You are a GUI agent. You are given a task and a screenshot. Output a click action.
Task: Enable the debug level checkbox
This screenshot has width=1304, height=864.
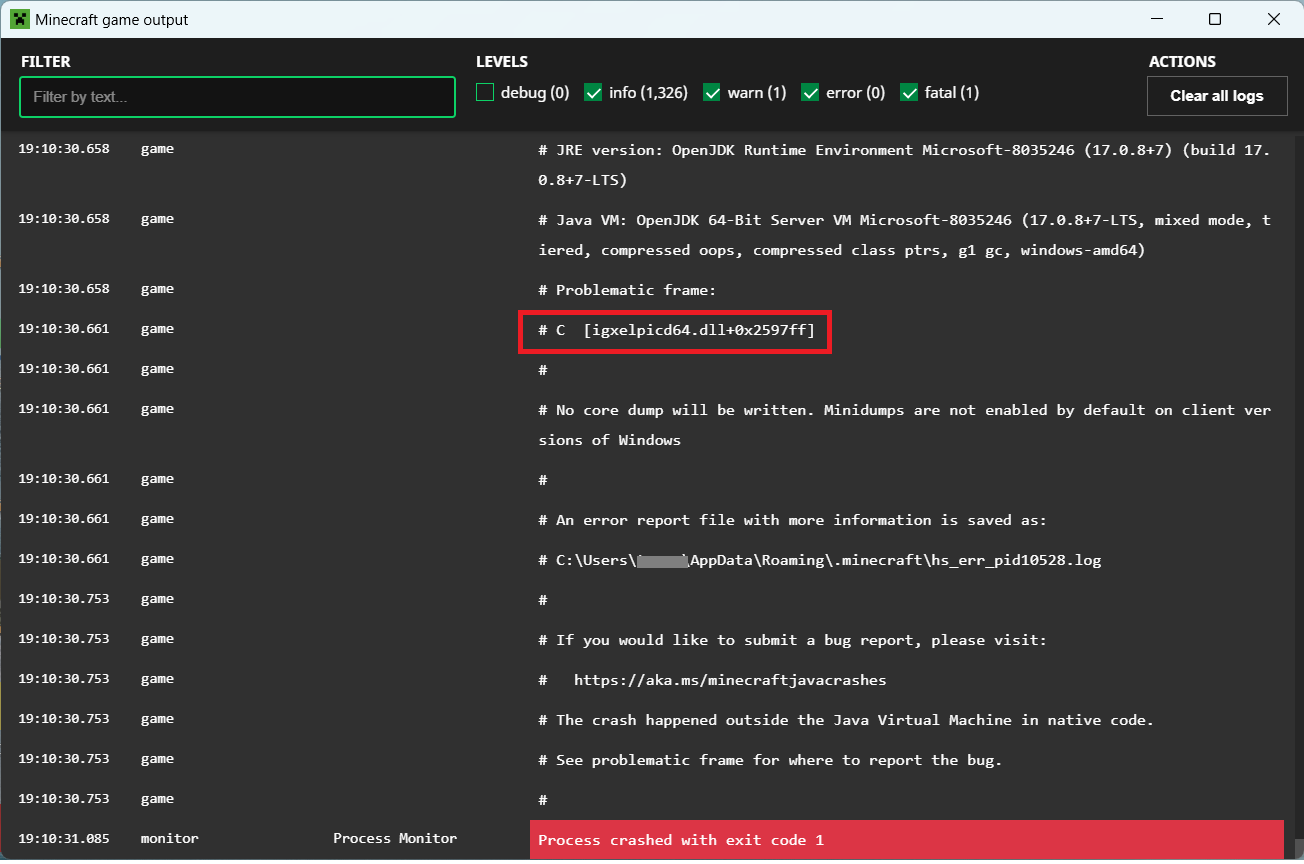coord(485,93)
